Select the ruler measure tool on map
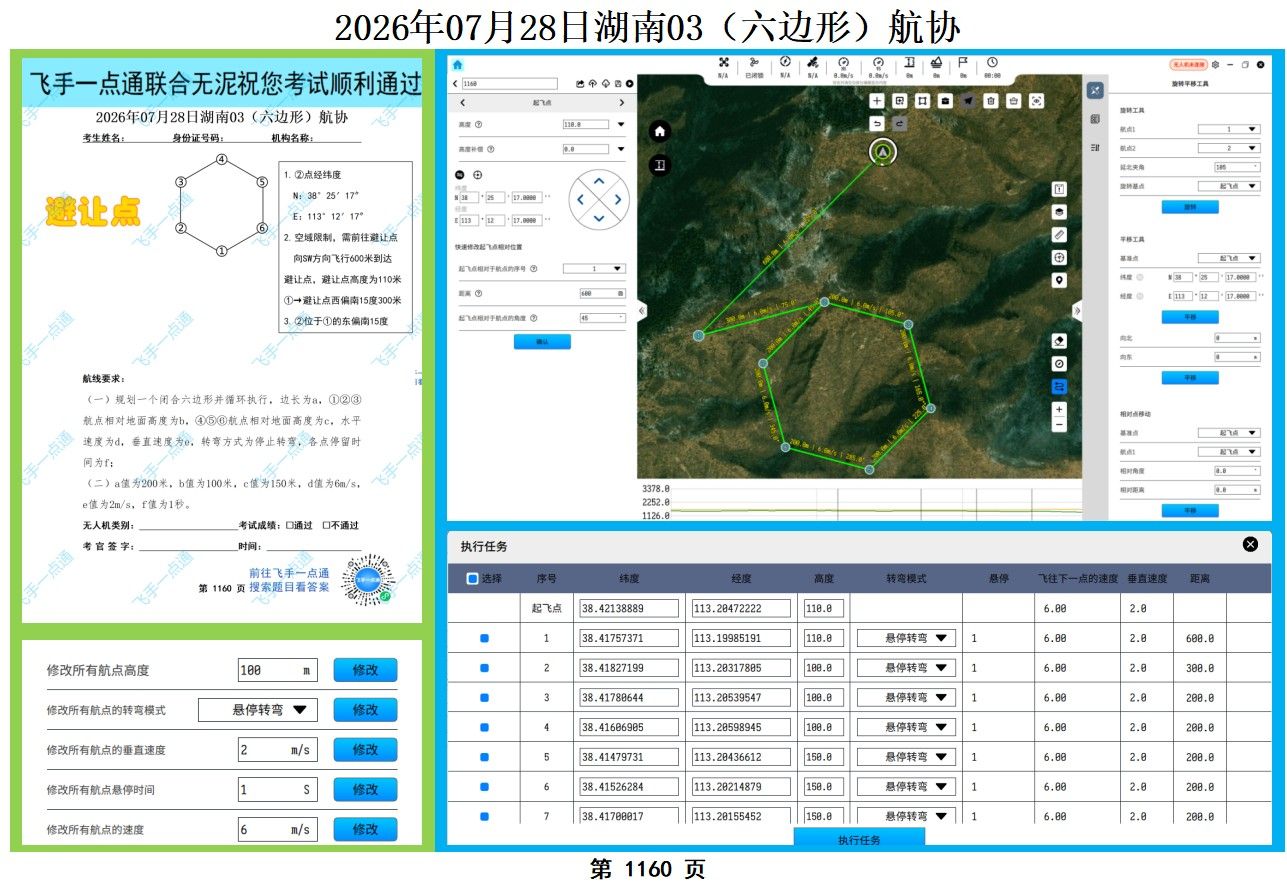This screenshot has height=888, width=1287. 1060,234
